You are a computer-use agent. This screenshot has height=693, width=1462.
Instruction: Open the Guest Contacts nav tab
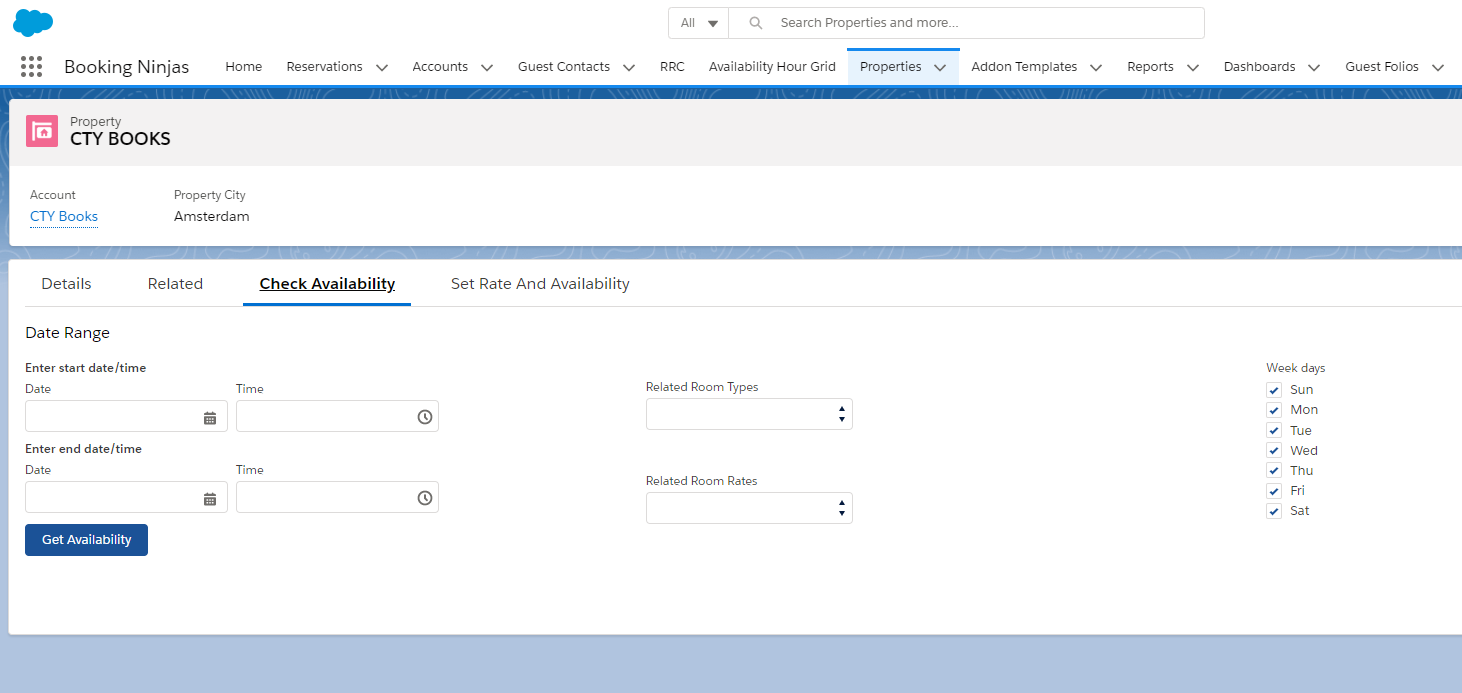[x=564, y=67]
